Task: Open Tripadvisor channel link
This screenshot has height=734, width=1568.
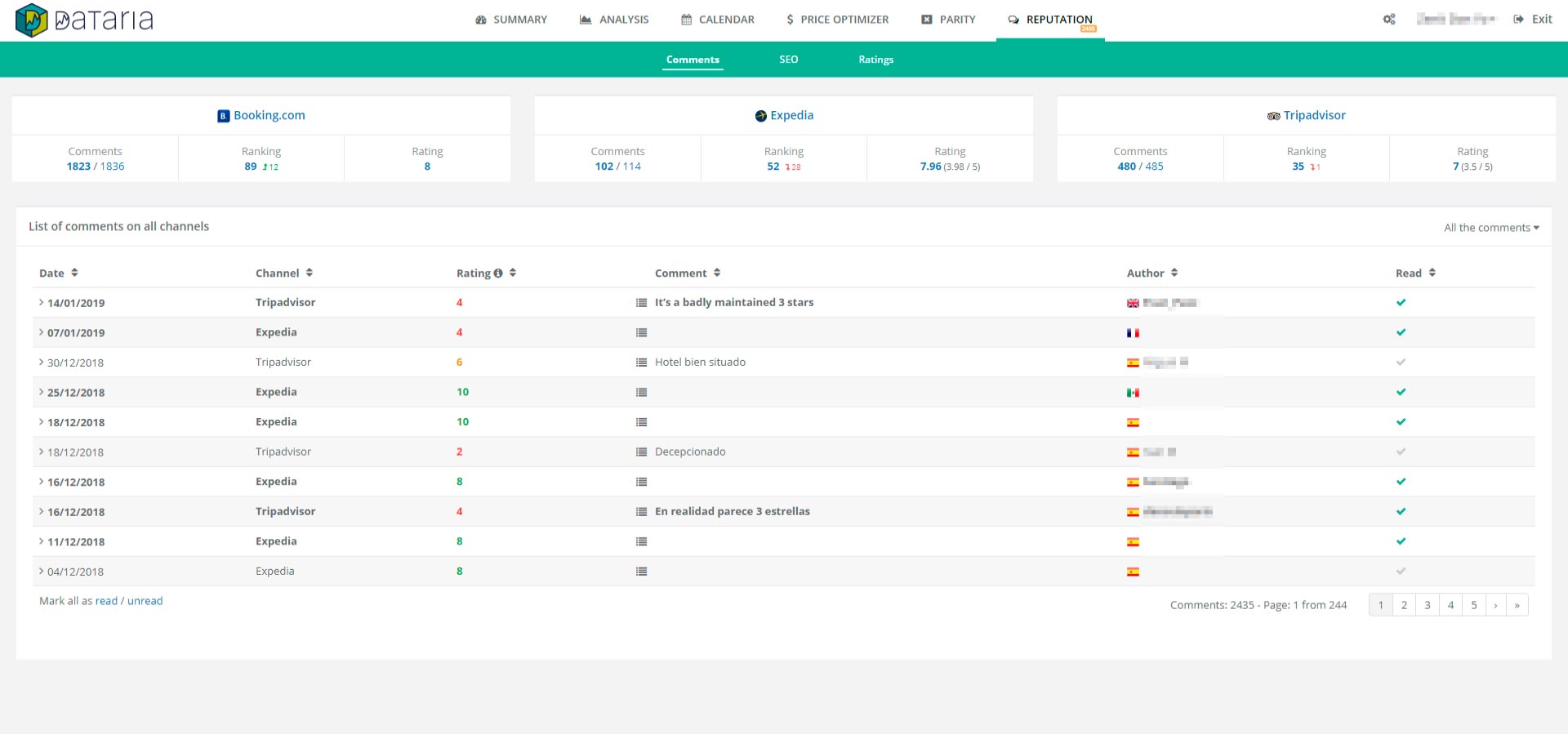Action: click(1315, 116)
